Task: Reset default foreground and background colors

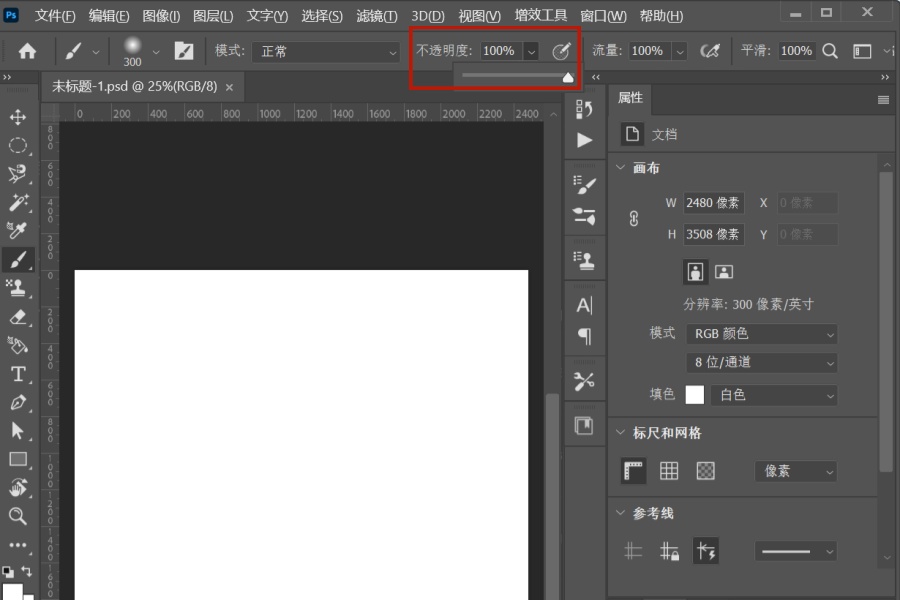Action: (8, 572)
